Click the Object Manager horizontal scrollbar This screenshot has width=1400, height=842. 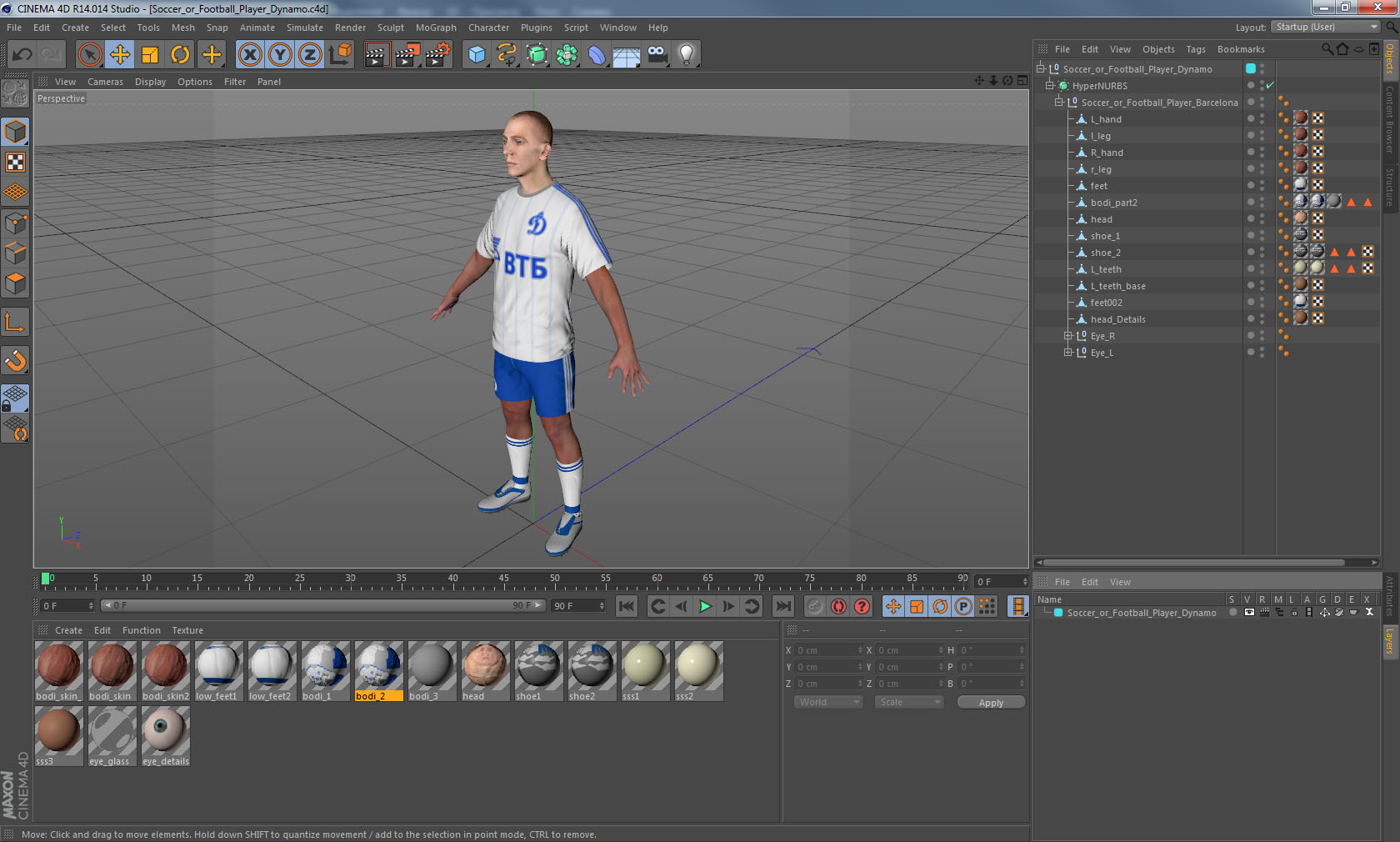click(x=1192, y=563)
